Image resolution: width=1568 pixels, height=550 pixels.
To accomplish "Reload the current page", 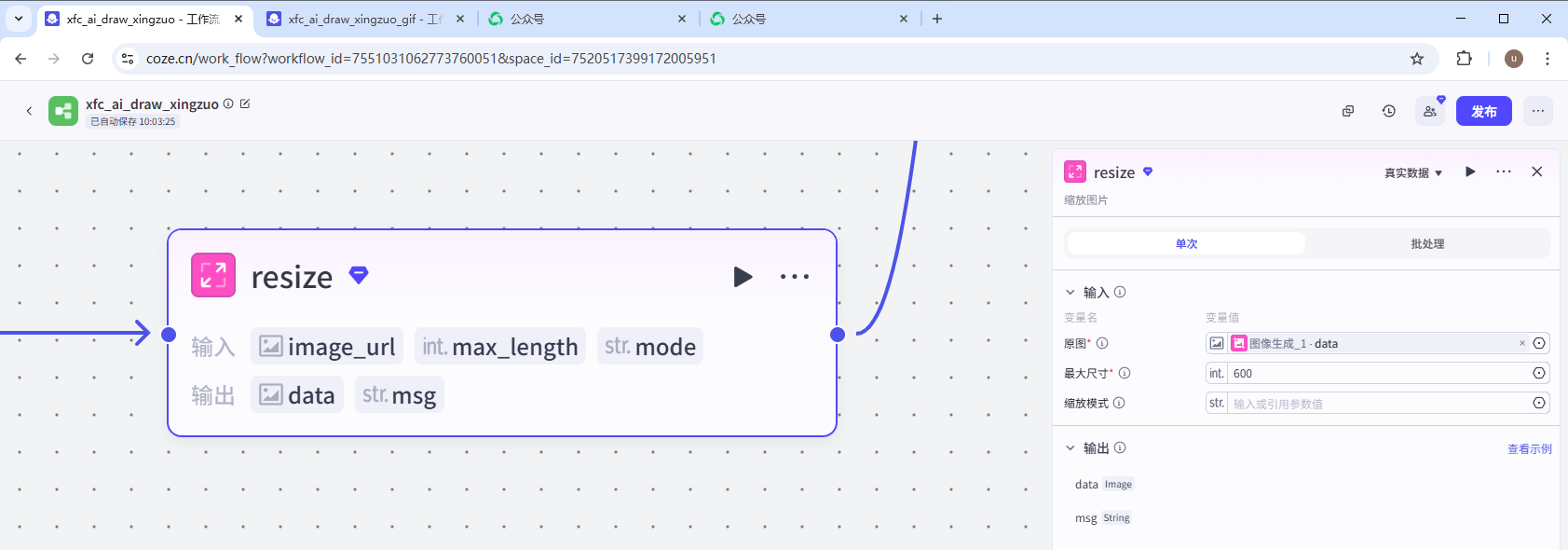I will tap(88, 59).
